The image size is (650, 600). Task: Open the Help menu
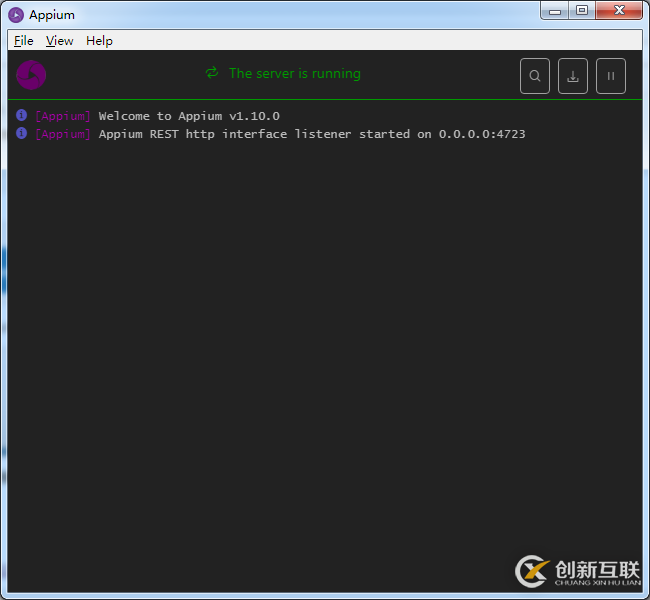[99, 41]
